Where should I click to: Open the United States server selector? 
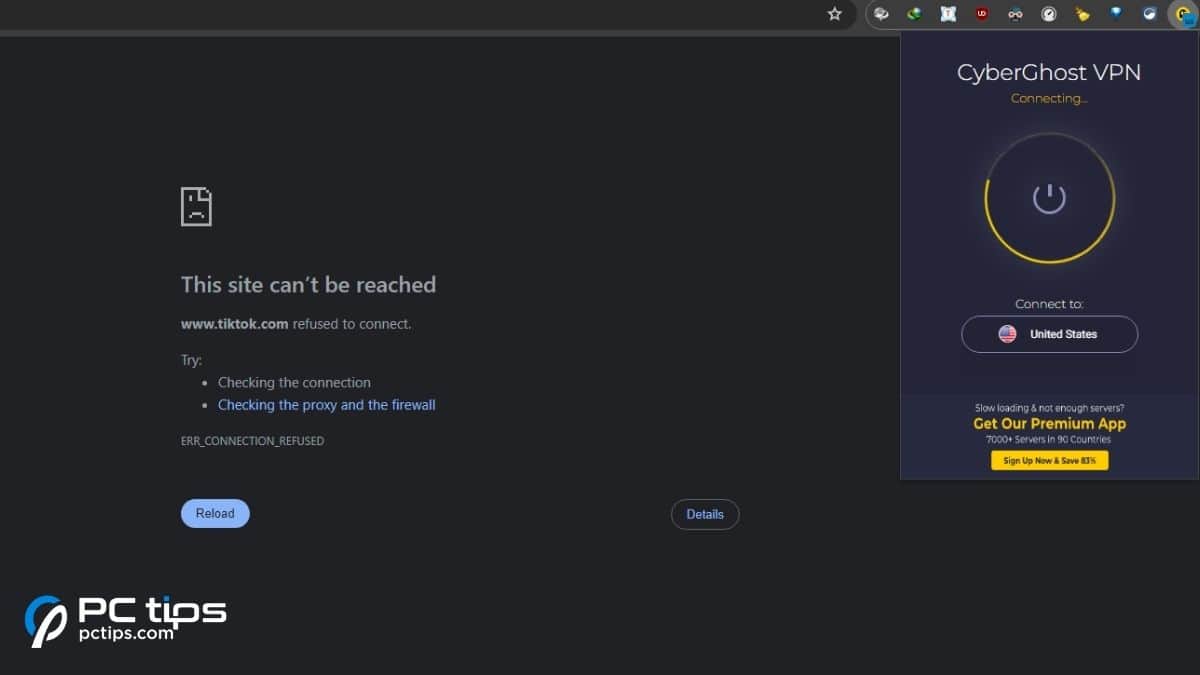point(1049,334)
